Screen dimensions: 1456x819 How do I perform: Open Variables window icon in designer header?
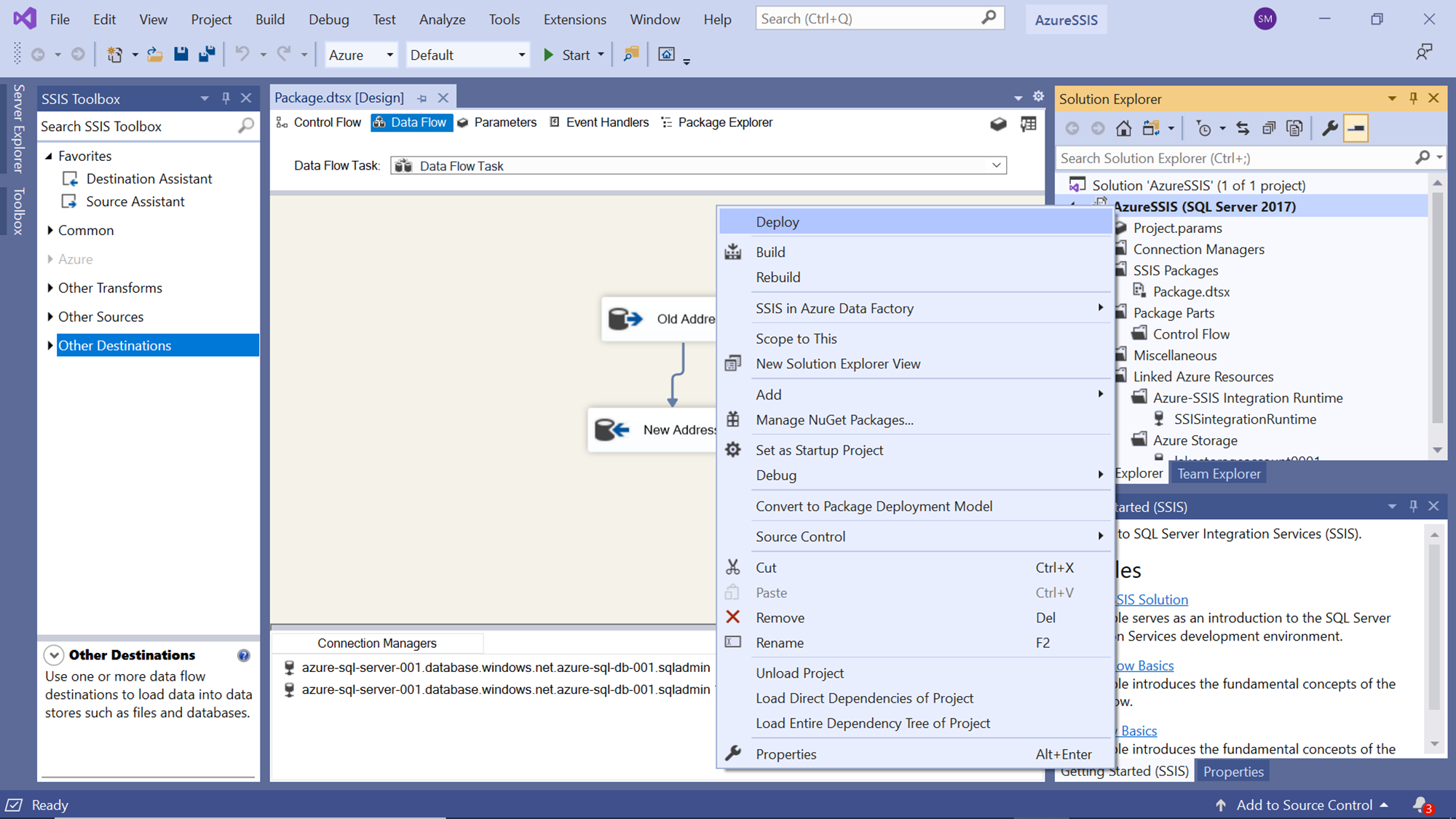tap(1028, 124)
